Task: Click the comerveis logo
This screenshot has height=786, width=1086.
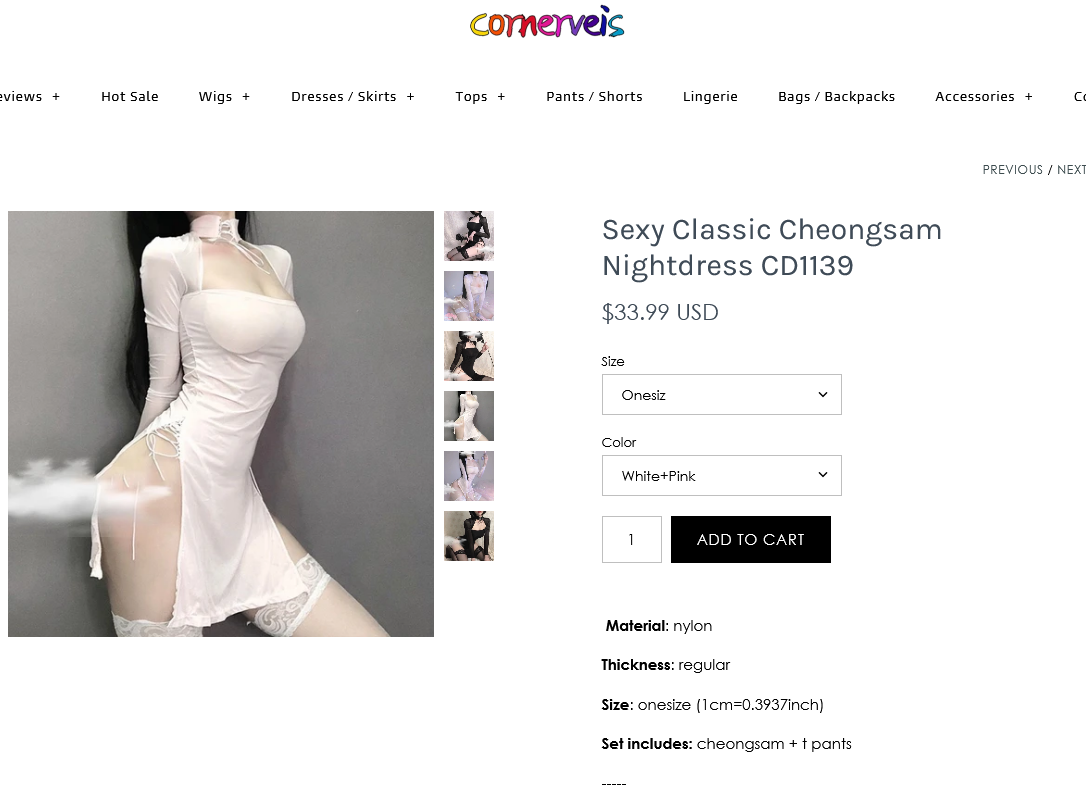Action: [546, 23]
